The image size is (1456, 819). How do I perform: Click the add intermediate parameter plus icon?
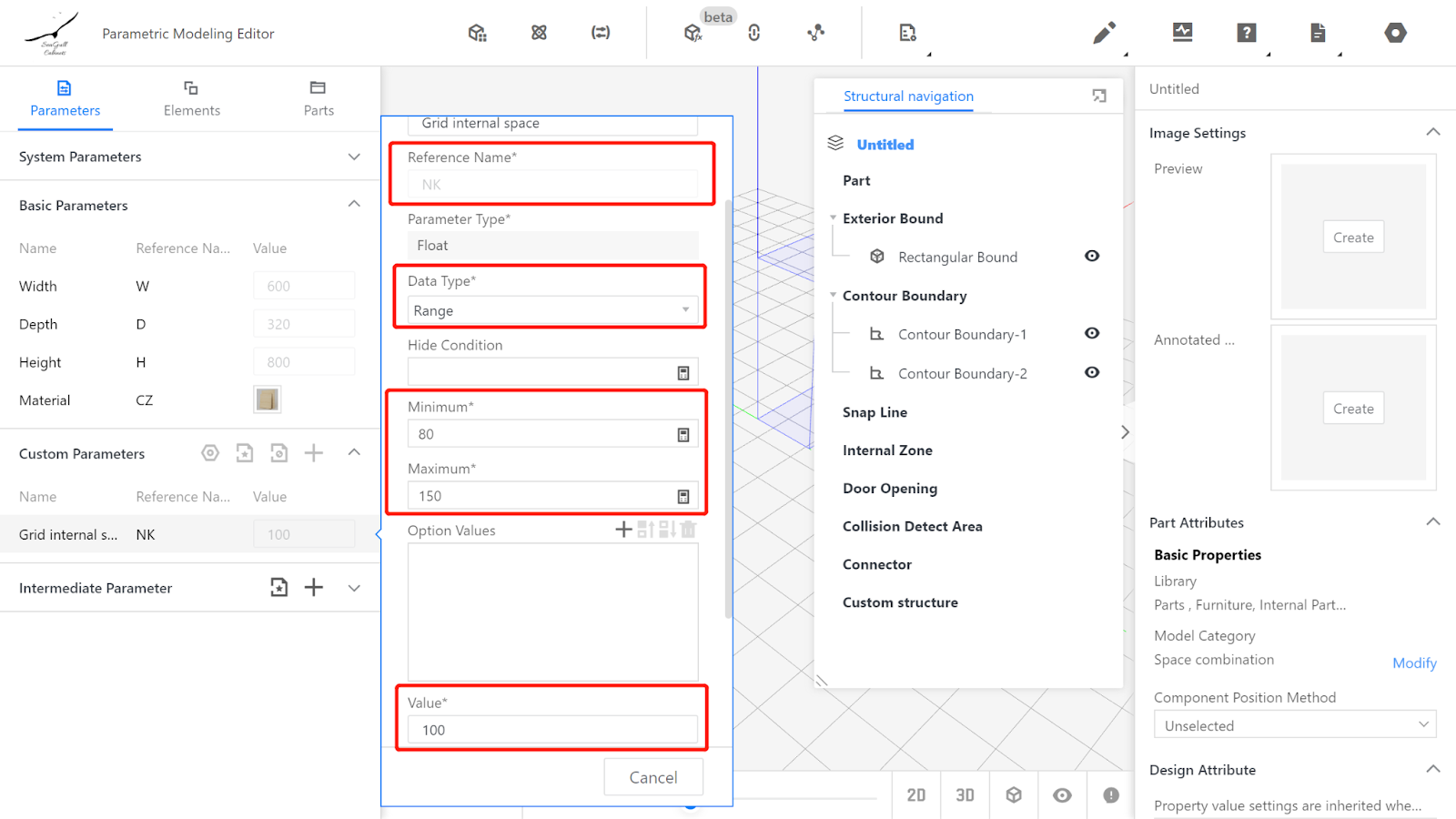[314, 588]
